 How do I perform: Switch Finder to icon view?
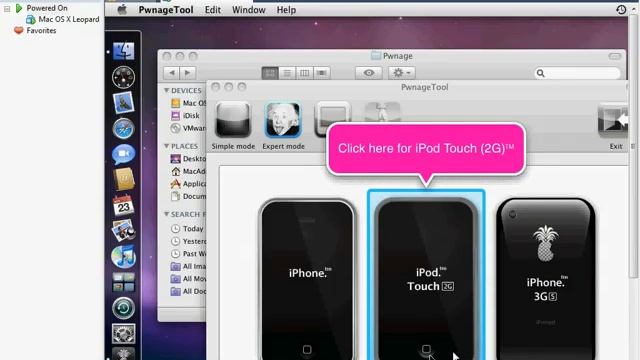click(x=270, y=73)
